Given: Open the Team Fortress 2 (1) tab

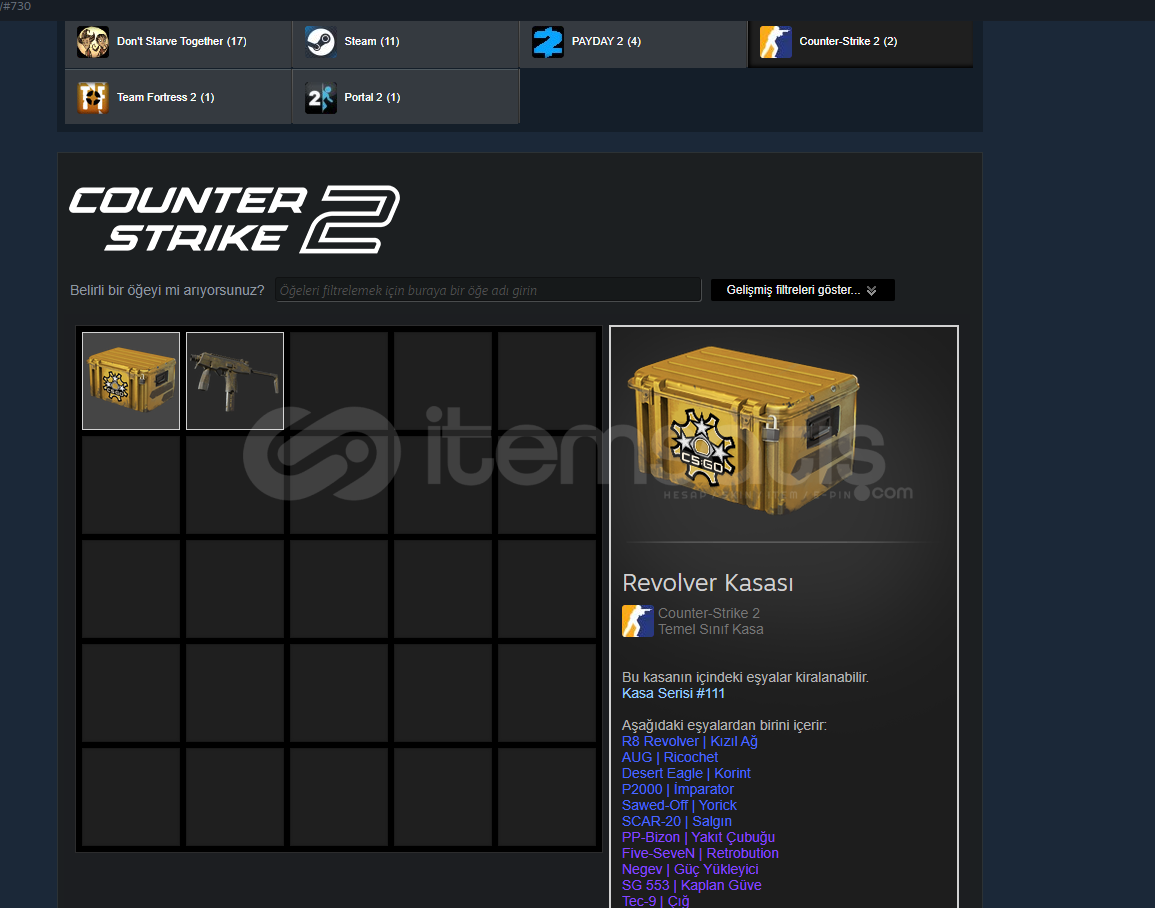Looking at the screenshot, I should [x=178, y=97].
